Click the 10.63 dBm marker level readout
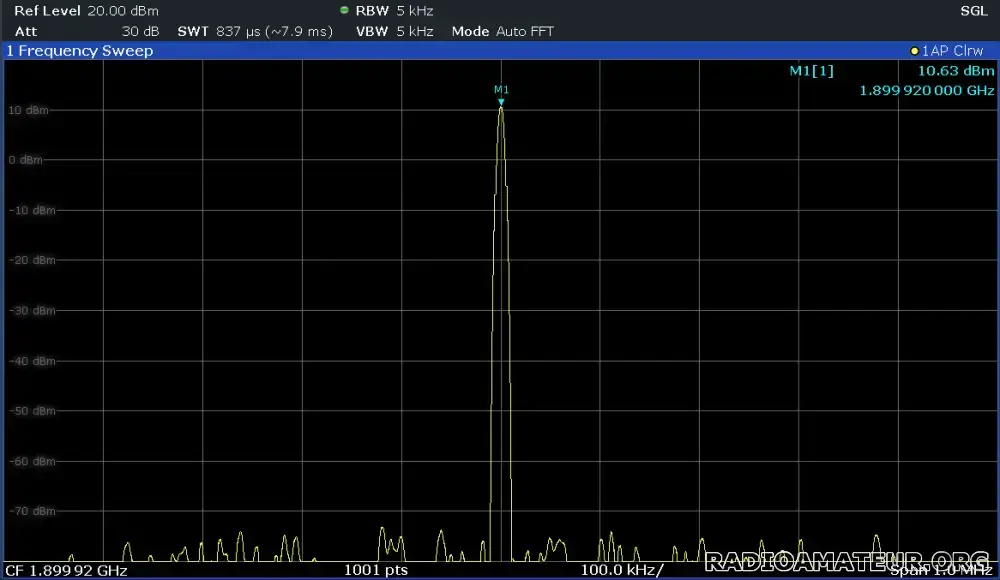The image size is (1000, 580). 956,71
